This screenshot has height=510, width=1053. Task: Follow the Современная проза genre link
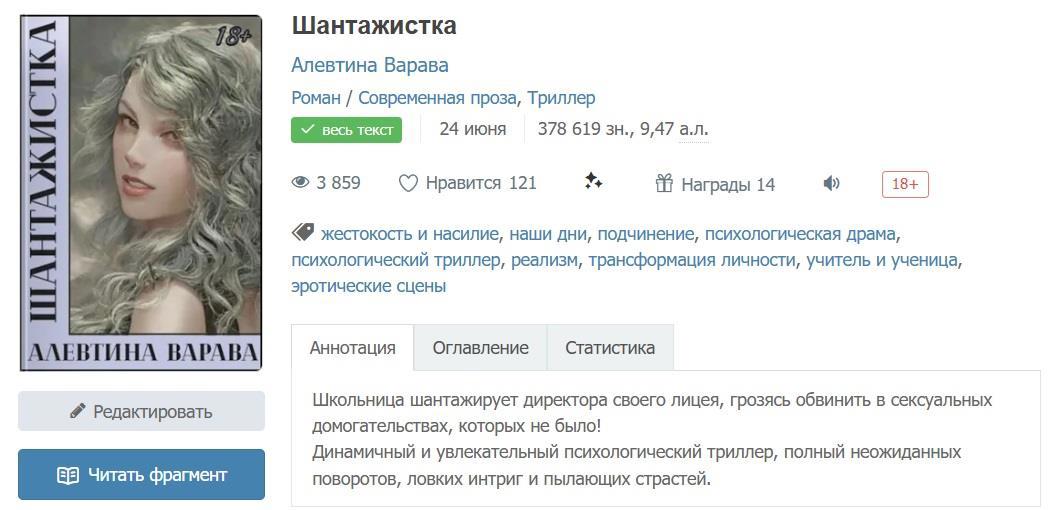437,98
